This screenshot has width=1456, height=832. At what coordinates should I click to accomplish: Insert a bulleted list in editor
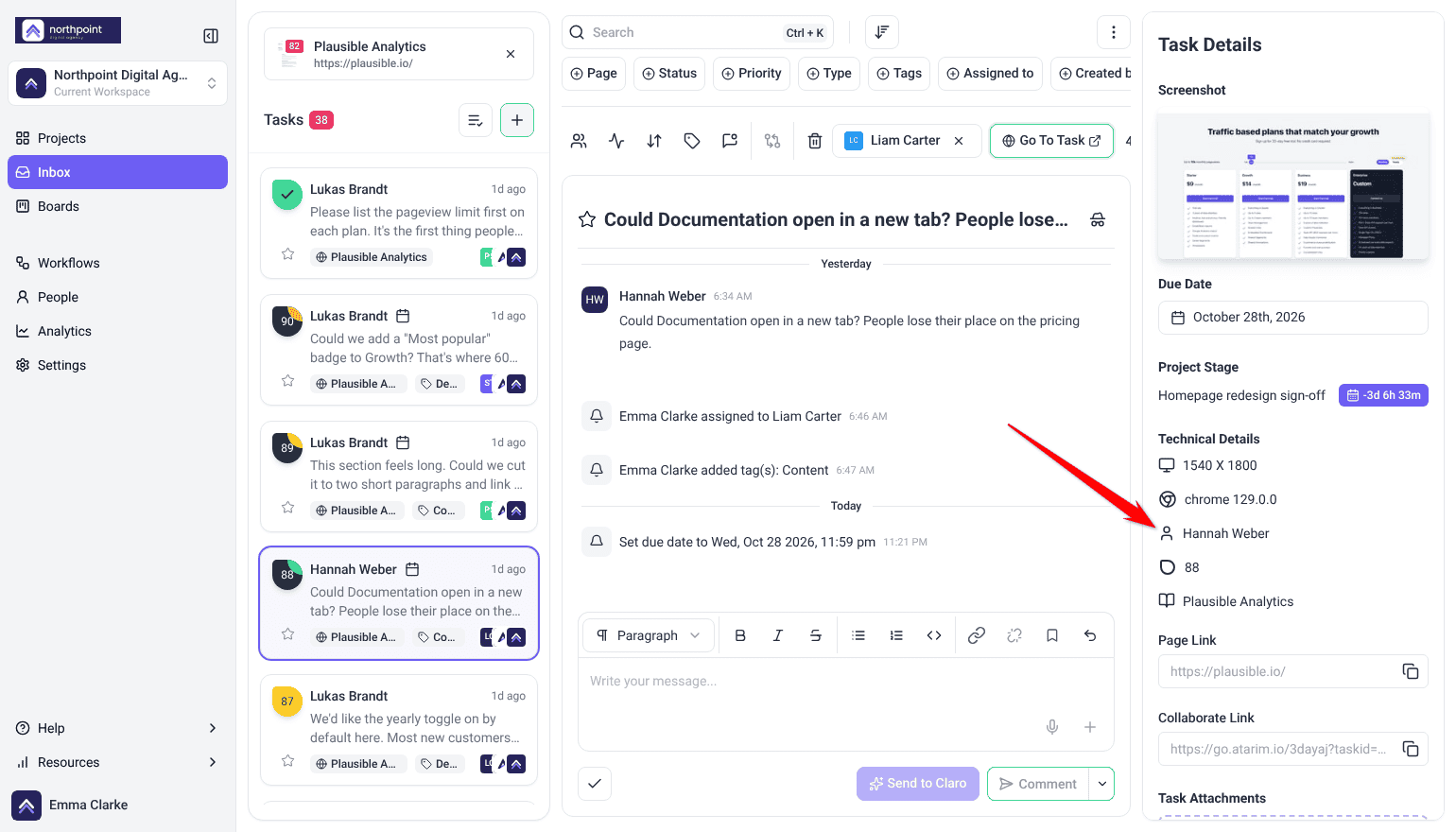[x=858, y=635]
